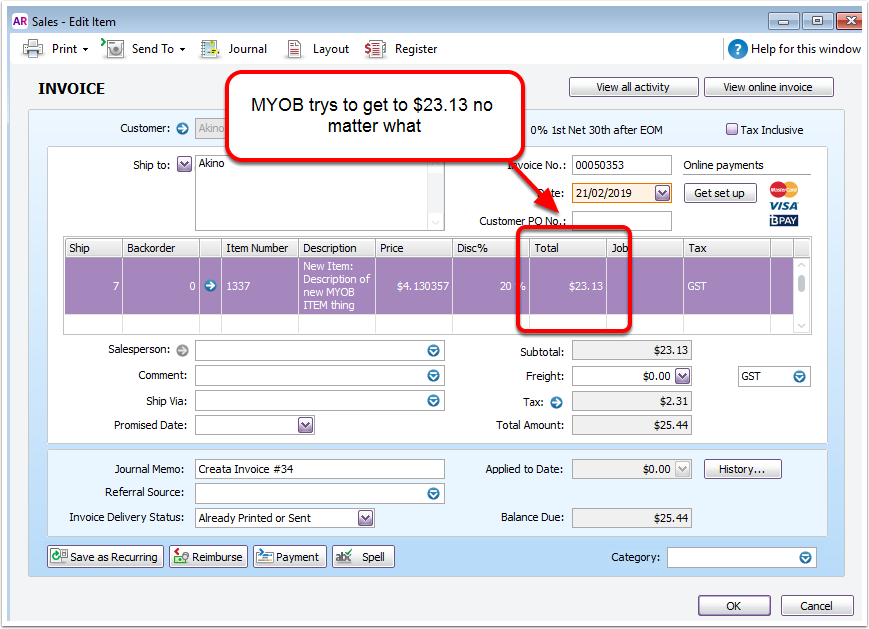This screenshot has height=629, width=869.
Task: Open the Print menu label
Action: (65, 49)
